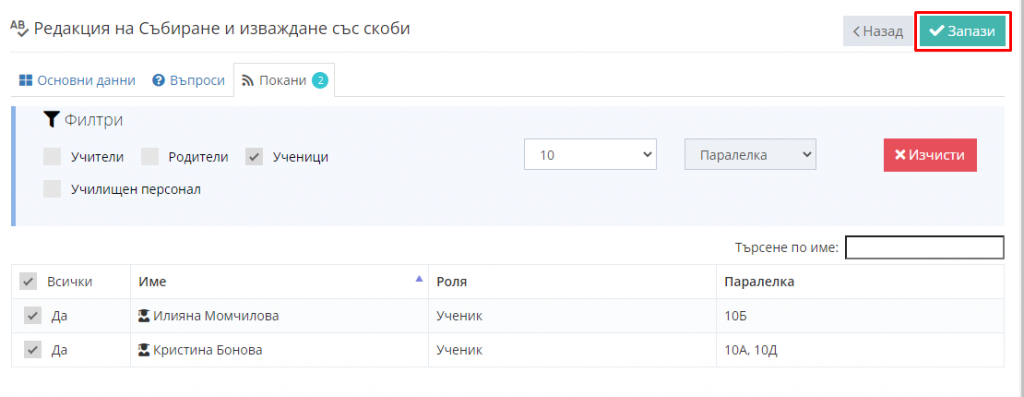Viewport: 1024px width, 397px height.
Task: Clear filters with the Изчисти button
Action: tap(930, 155)
